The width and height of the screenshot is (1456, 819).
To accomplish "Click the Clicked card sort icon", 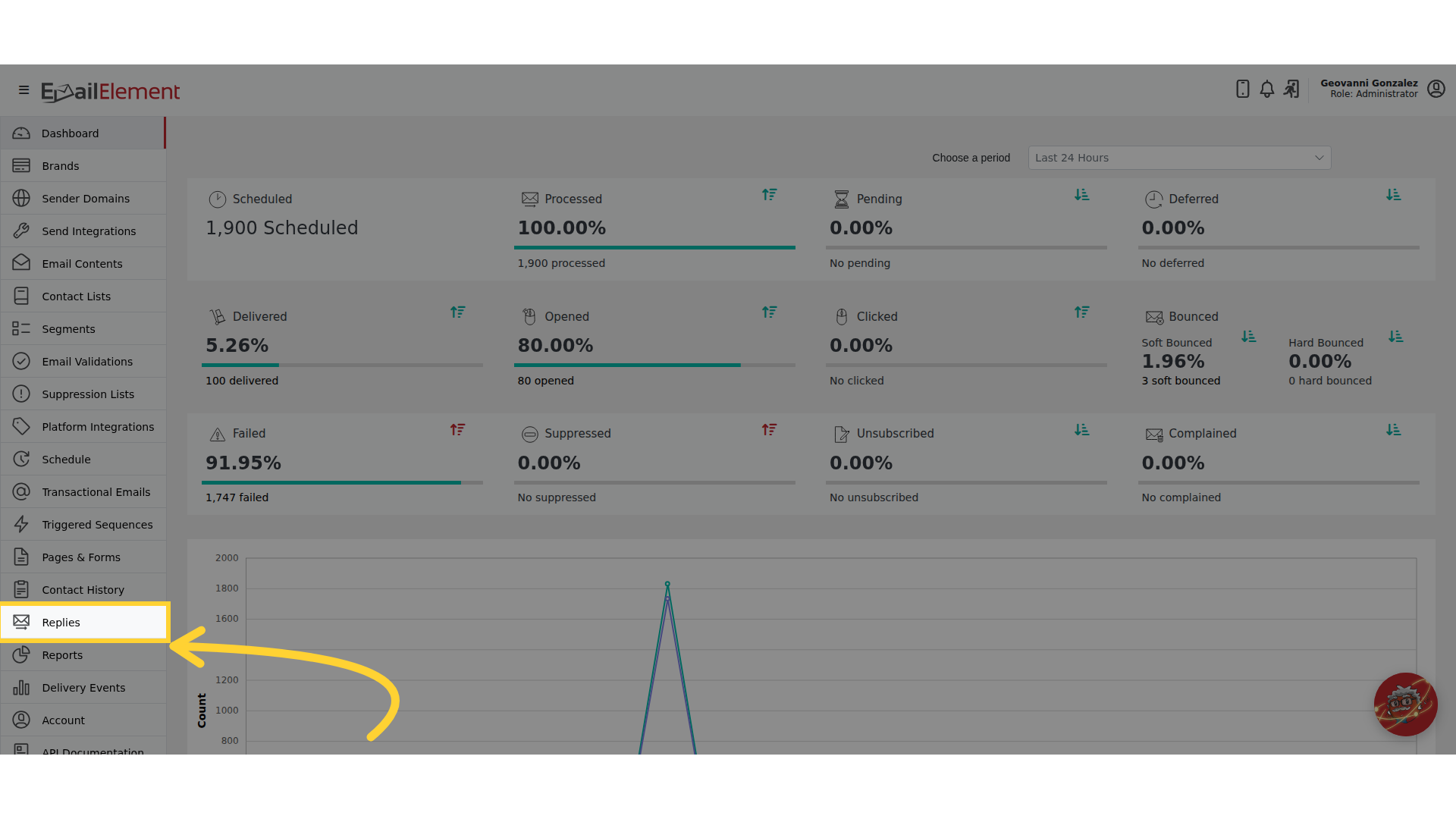I will pos(1082,312).
